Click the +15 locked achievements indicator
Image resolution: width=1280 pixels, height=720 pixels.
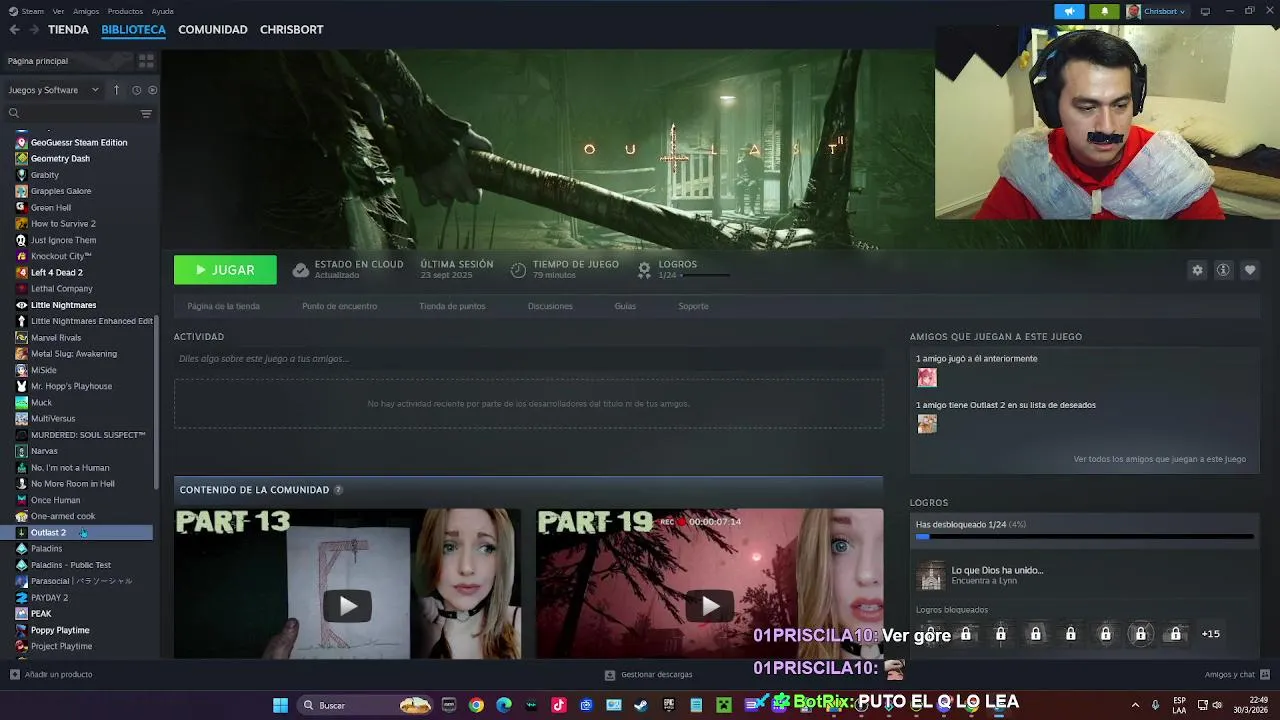tap(1211, 634)
